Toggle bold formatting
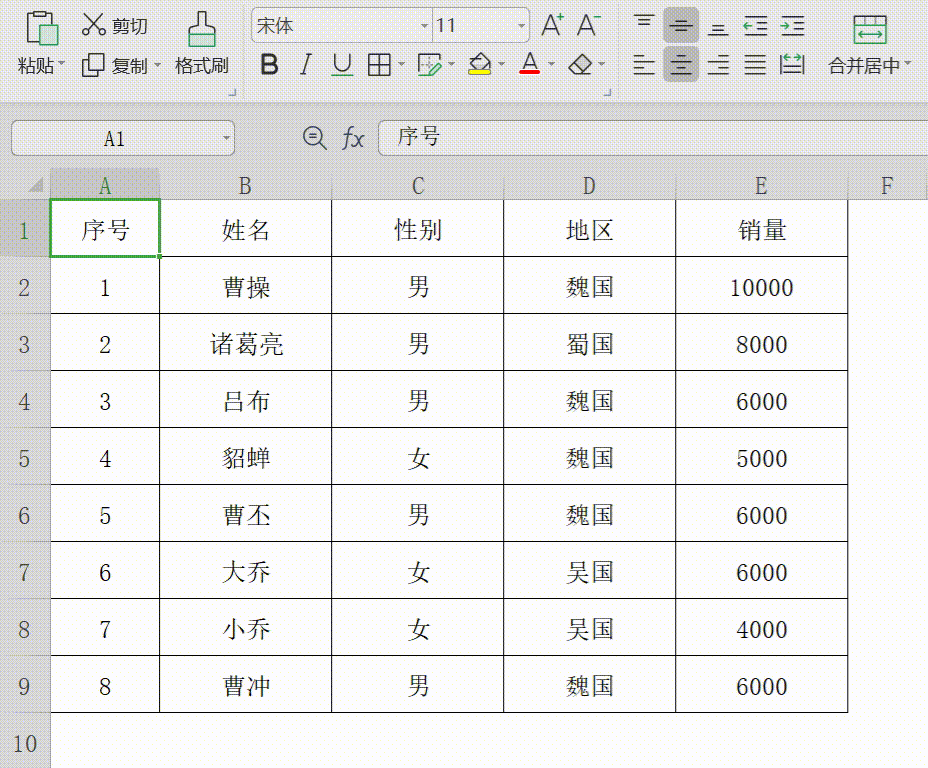This screenshot has height=768, width=928. pos(269,64)
